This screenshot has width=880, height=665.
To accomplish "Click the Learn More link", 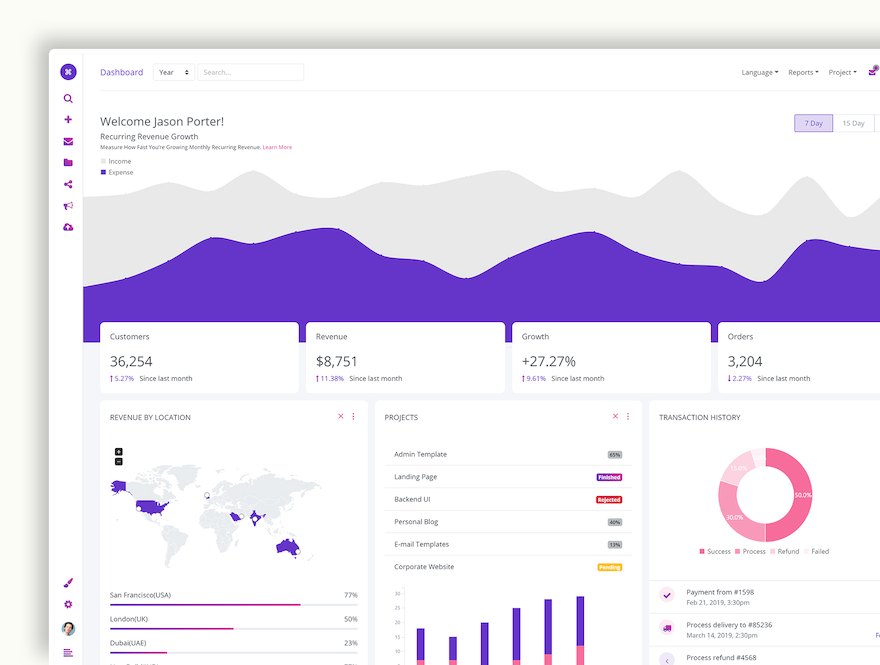I will click(277, 147).
